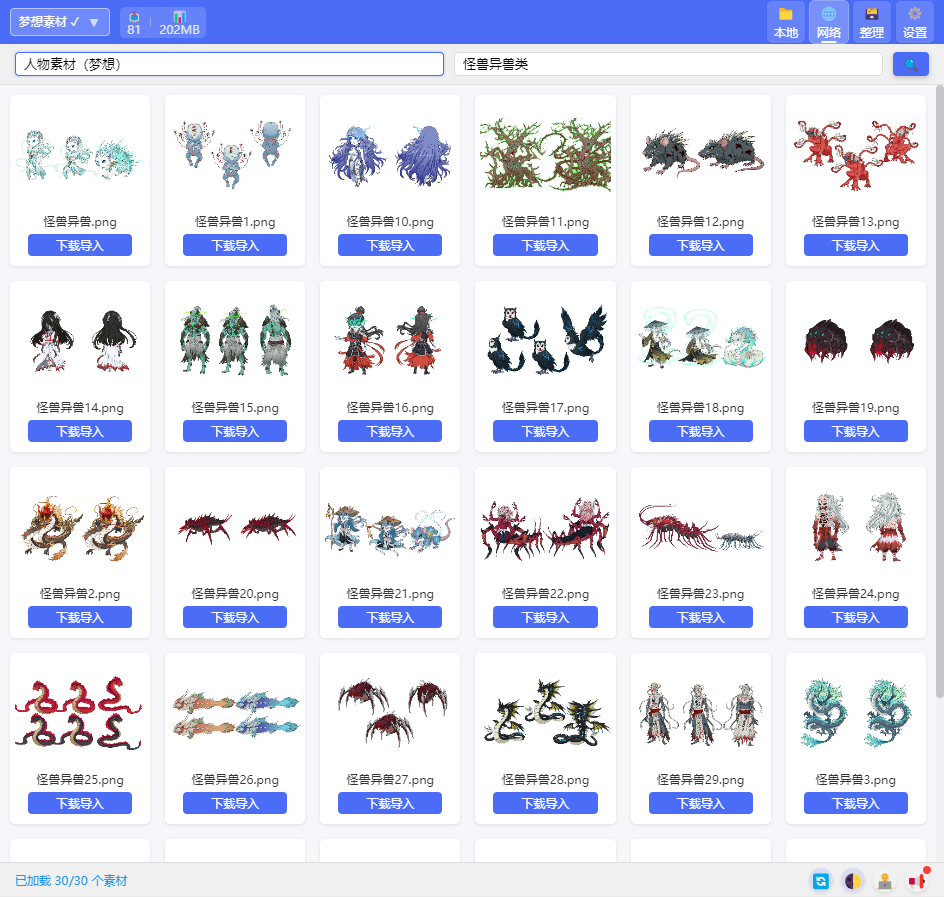944x897 pixels.
Task: Open announcements via the megaphone icon
Action: tap(916, 881)
